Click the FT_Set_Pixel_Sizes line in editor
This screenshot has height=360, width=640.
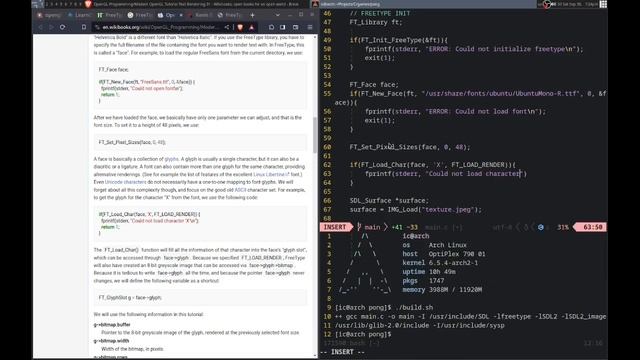[x=410, y=147]
